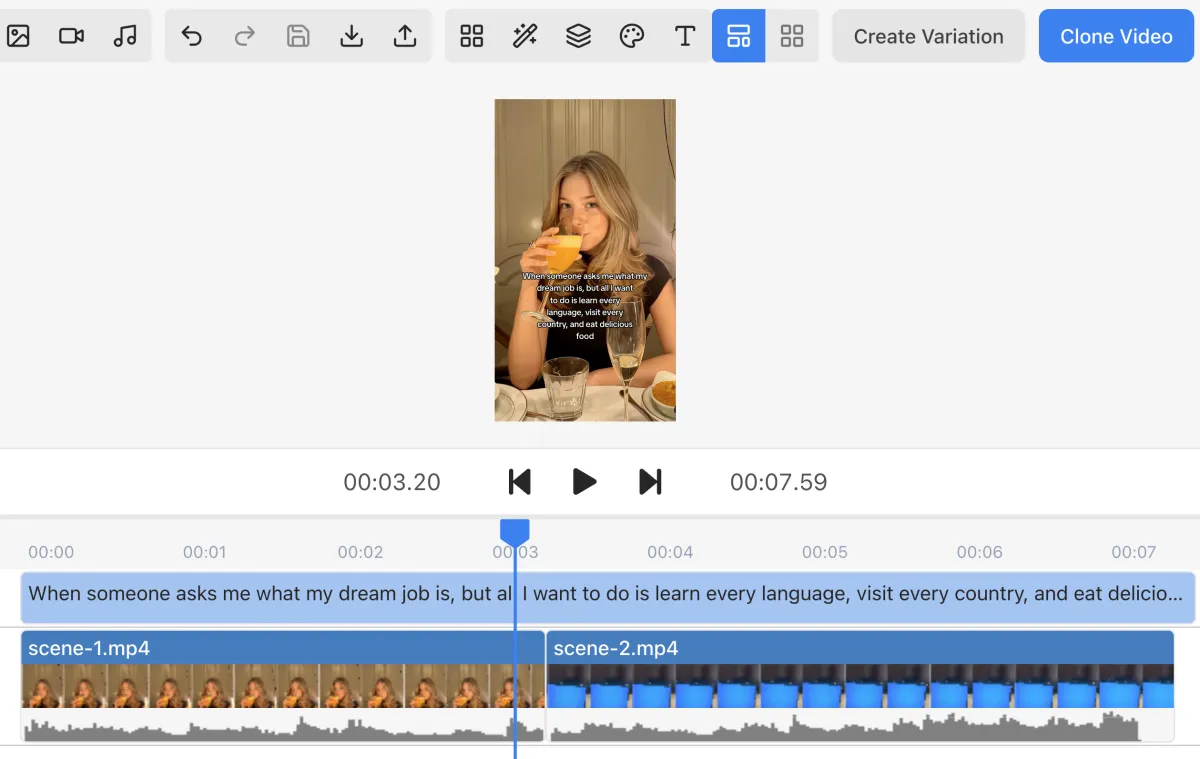Select the Text tool icon
This screenshot has height=759, width=1200.
685,37
